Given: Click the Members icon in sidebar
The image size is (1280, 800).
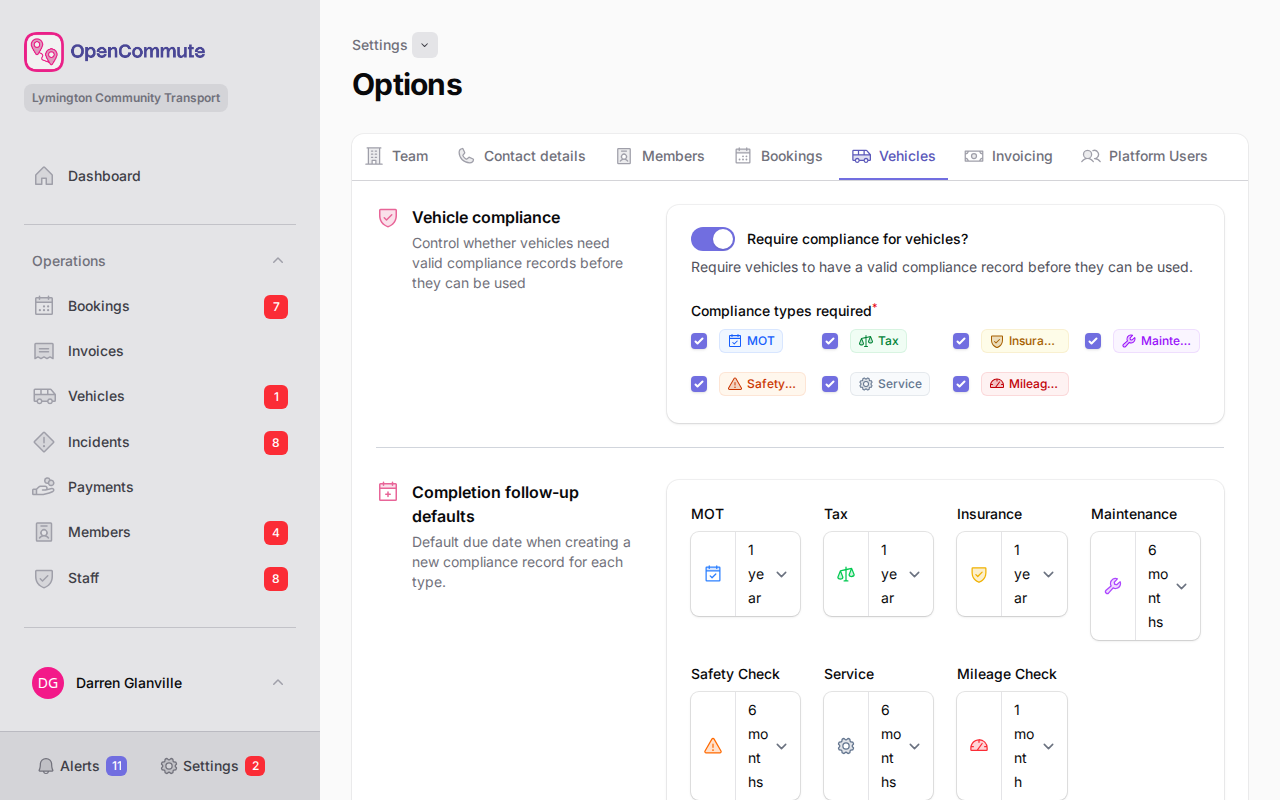Looking at the screenshot, I should click(x=44, y=532).
